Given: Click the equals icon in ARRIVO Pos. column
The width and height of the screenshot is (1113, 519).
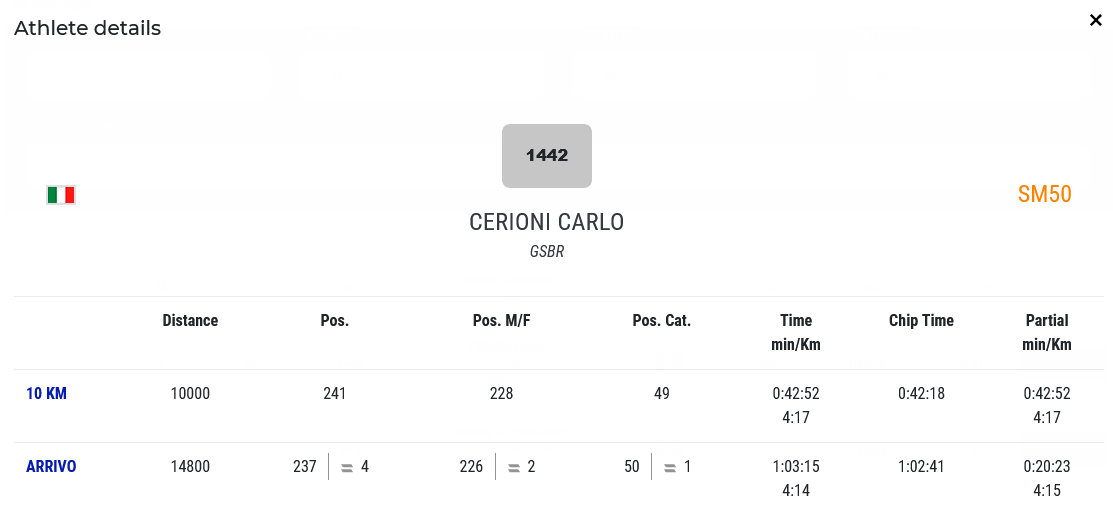Looking at the screenshot, I should (347, 467).
